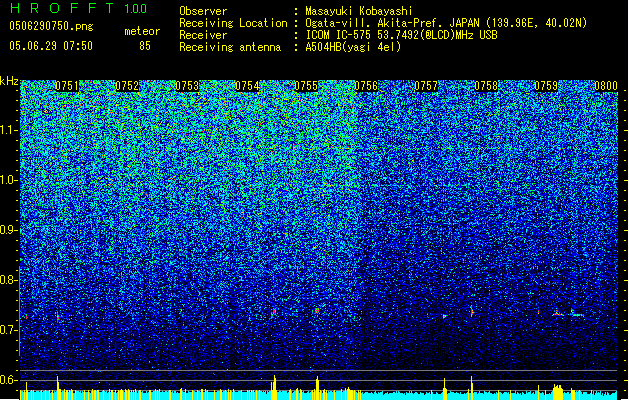Click the 0754 time marker
Screen dimensions: 629x400
(x=247, y=86)
